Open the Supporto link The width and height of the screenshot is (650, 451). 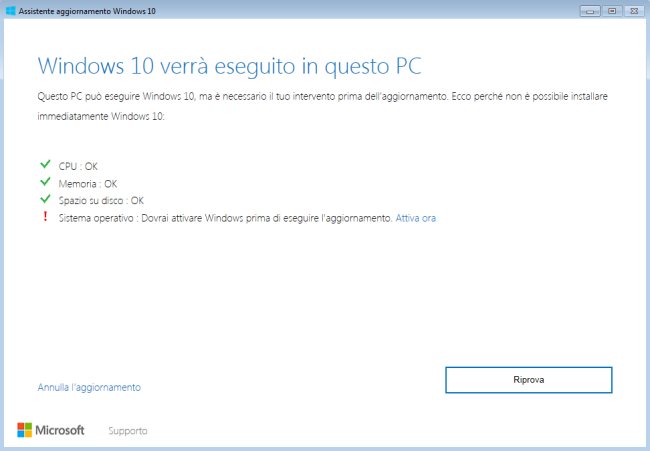pos(128,431)
